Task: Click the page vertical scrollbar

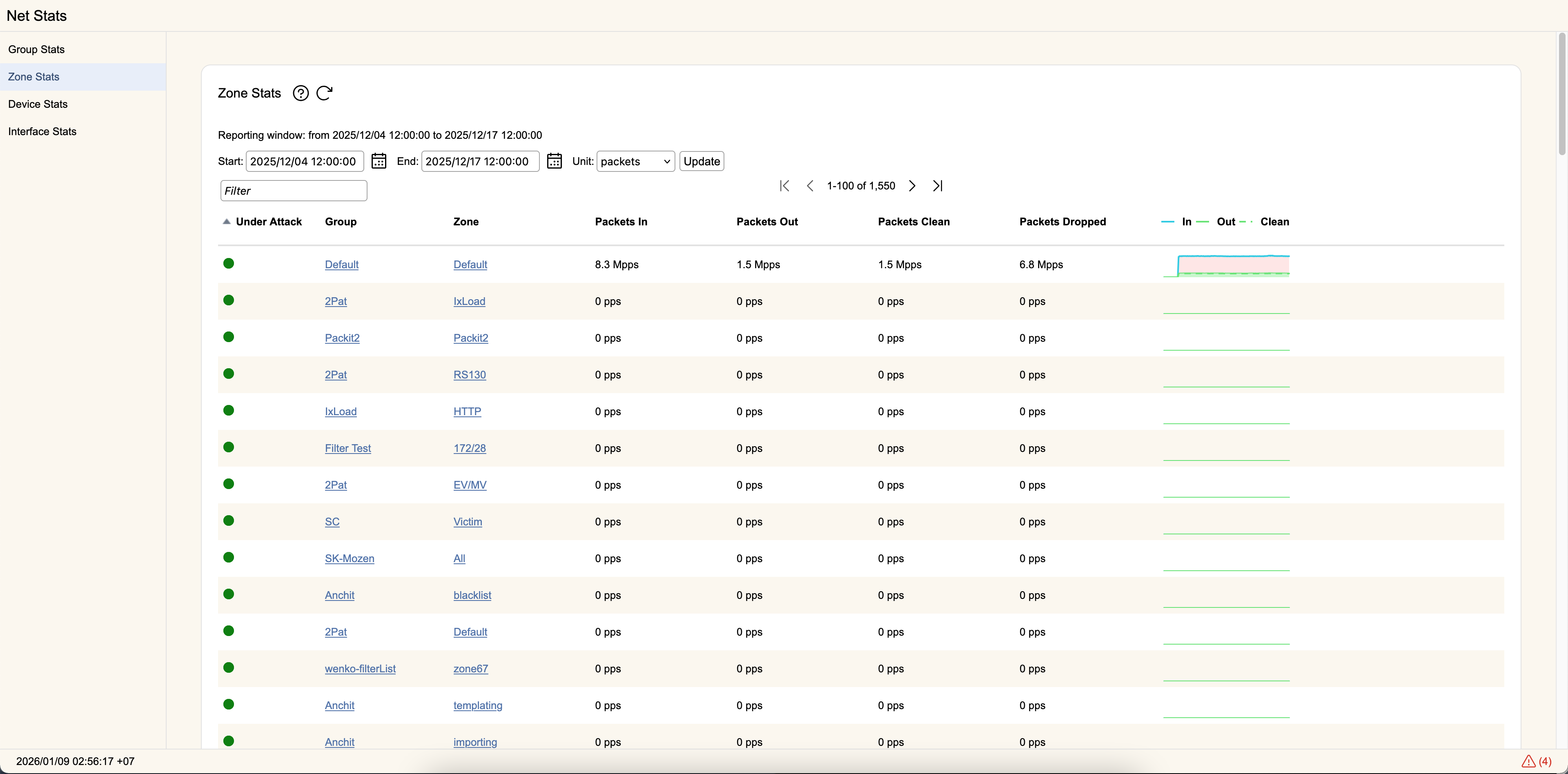Action: coord(1562,94)
